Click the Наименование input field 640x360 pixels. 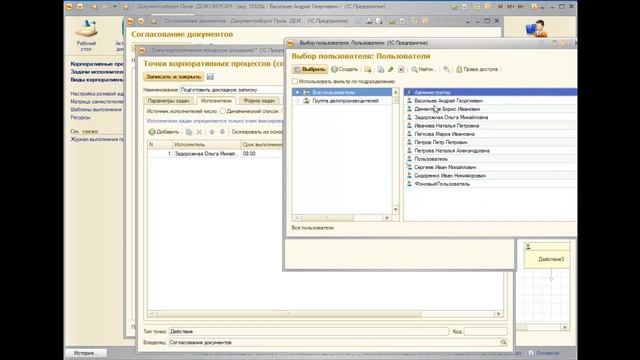click(x=231, y=90)
